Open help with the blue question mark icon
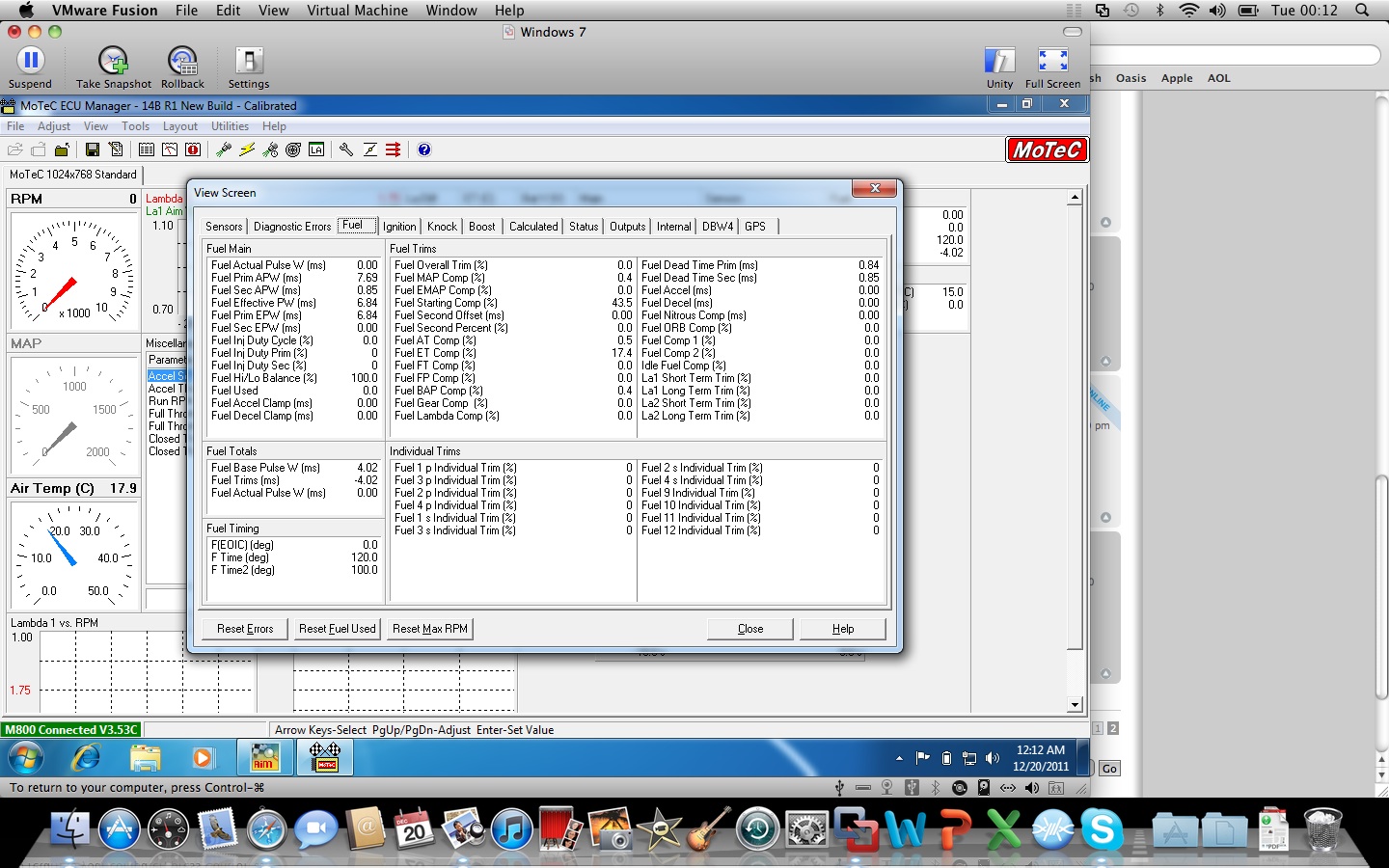This screenshot has width=1389, height=868. (424, 149)
